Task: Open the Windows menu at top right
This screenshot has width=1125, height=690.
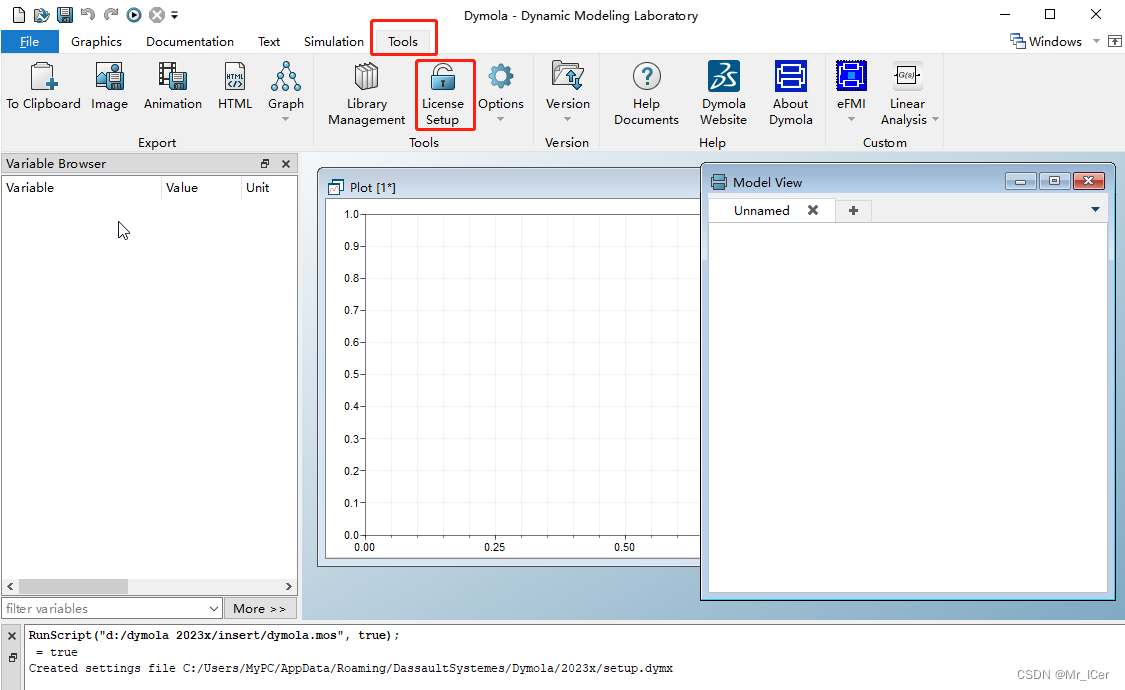Action: click(x=1047, y=42)
